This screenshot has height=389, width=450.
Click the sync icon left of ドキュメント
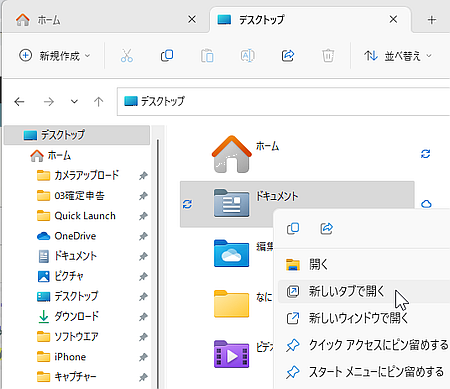tap(187, 204)
